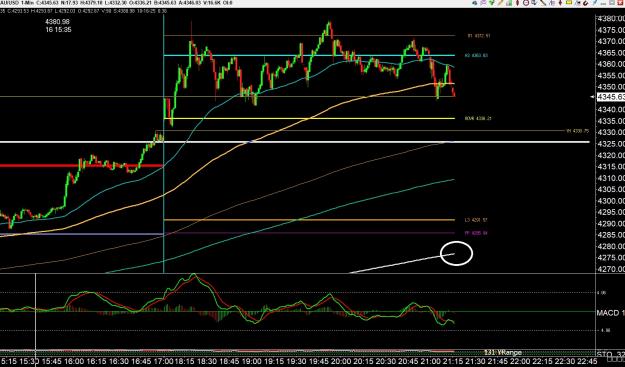
Task: Click the 4270.00 price axis label
Action: pyautogui.click(x=611, y=269)
